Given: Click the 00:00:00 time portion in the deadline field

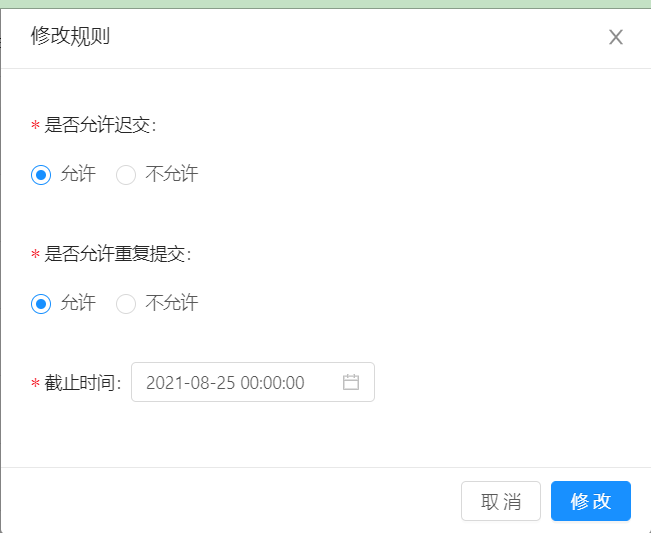Looking at the screenshot, I should (x=272, y=383).
